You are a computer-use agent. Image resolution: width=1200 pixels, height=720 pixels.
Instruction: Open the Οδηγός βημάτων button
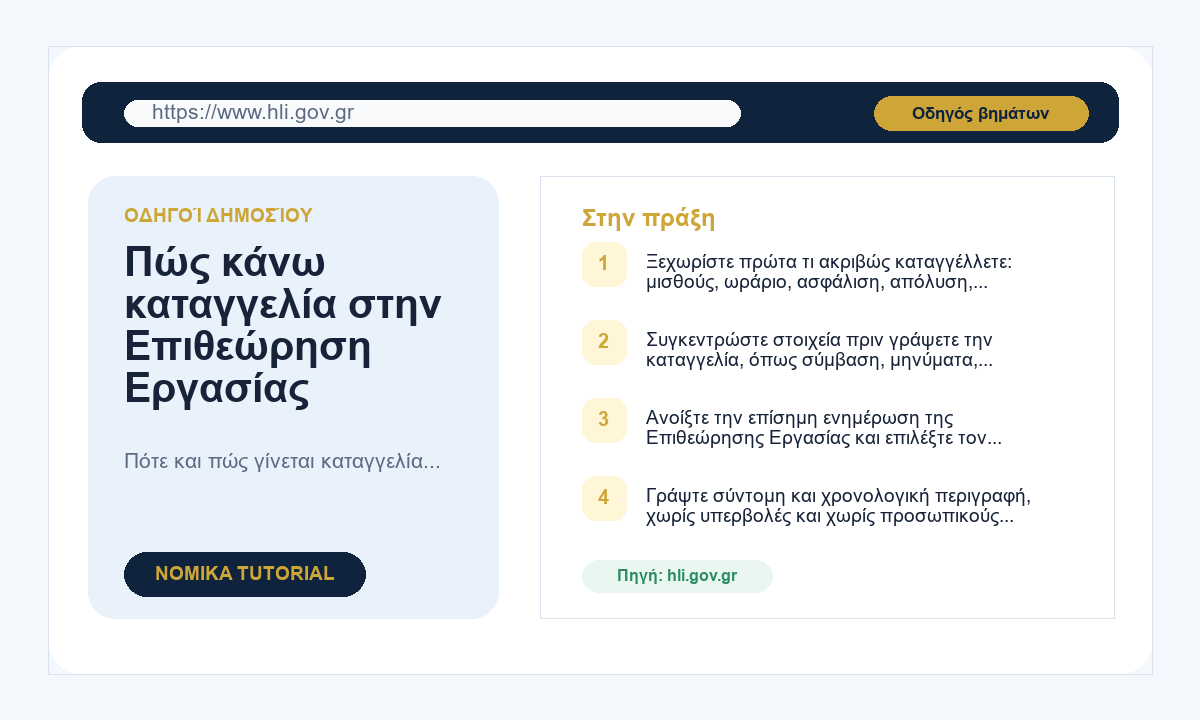pyautogui.click(x=981, y=113)
